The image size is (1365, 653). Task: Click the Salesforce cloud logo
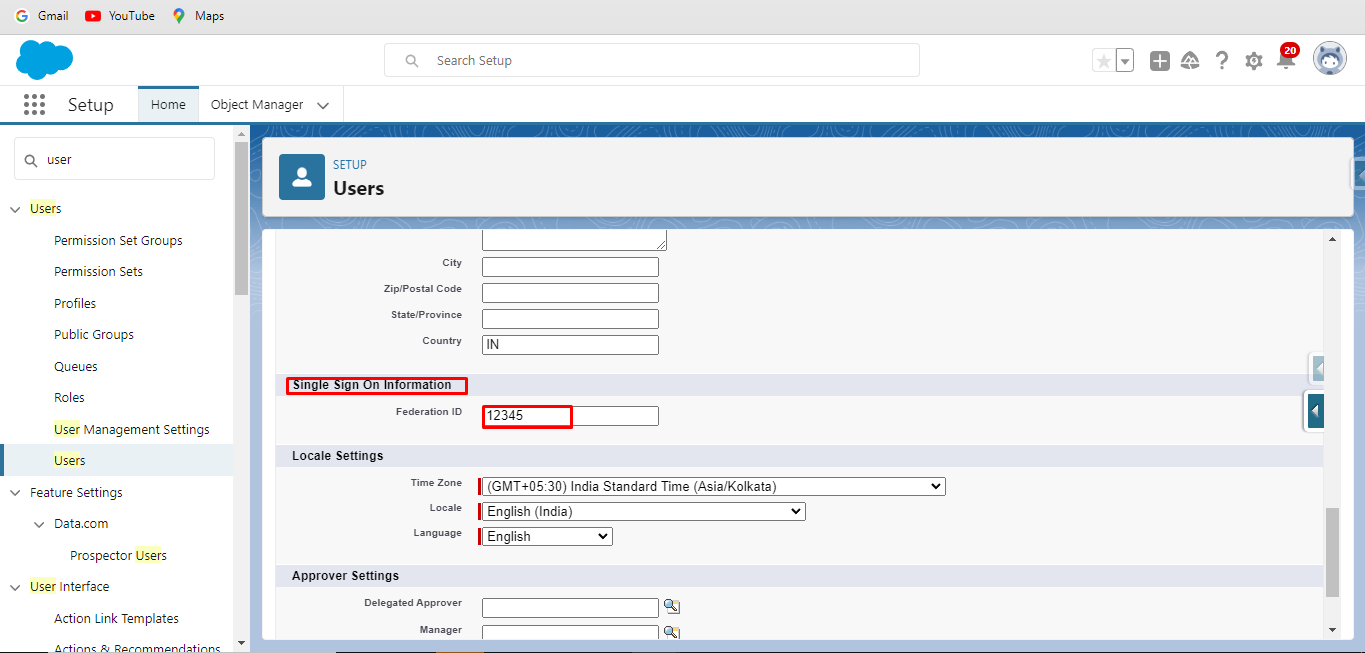(x=44, y=60)
